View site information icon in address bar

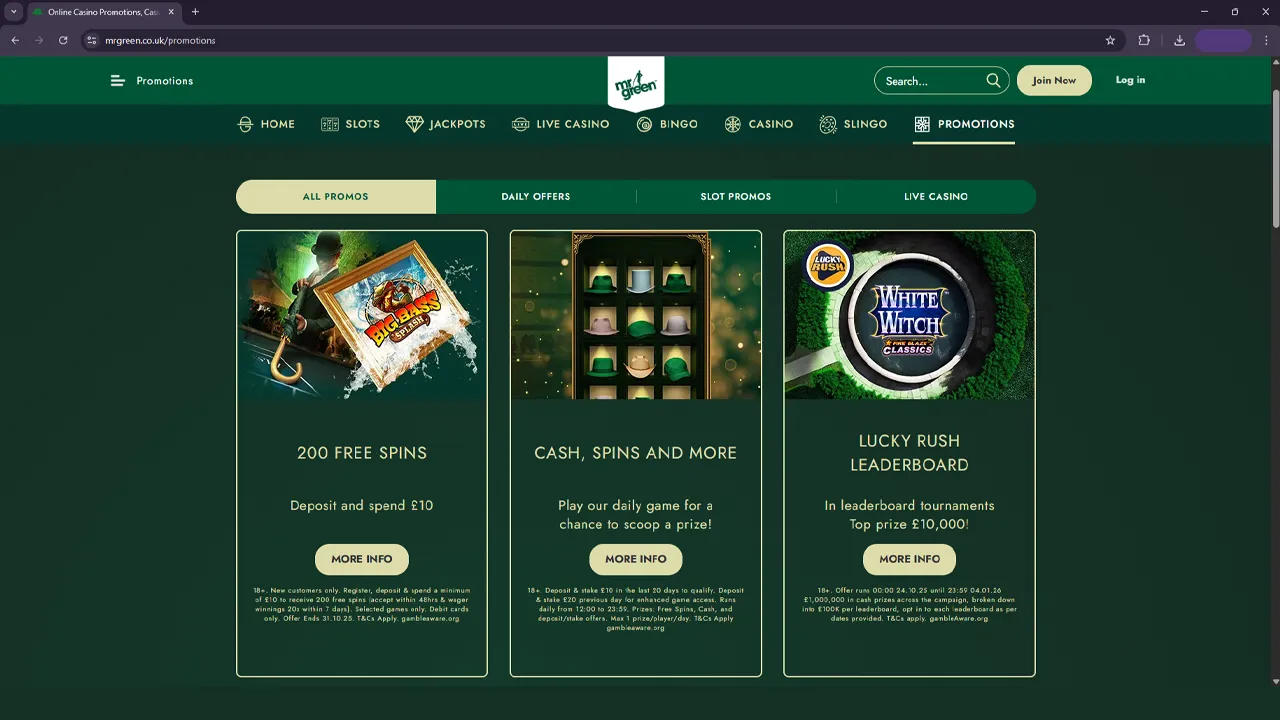[x=91, y=40]
